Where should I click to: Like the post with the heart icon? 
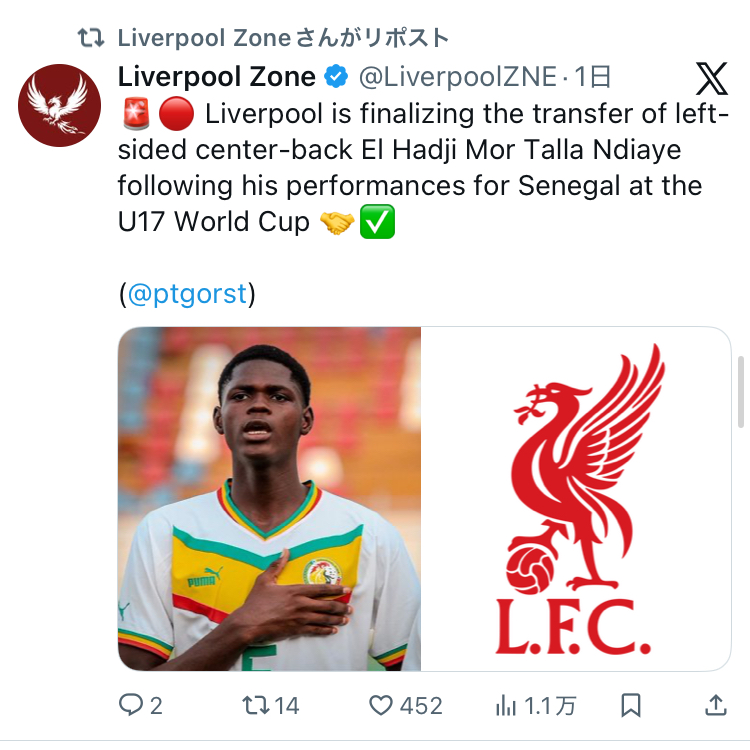coord(381,705)
